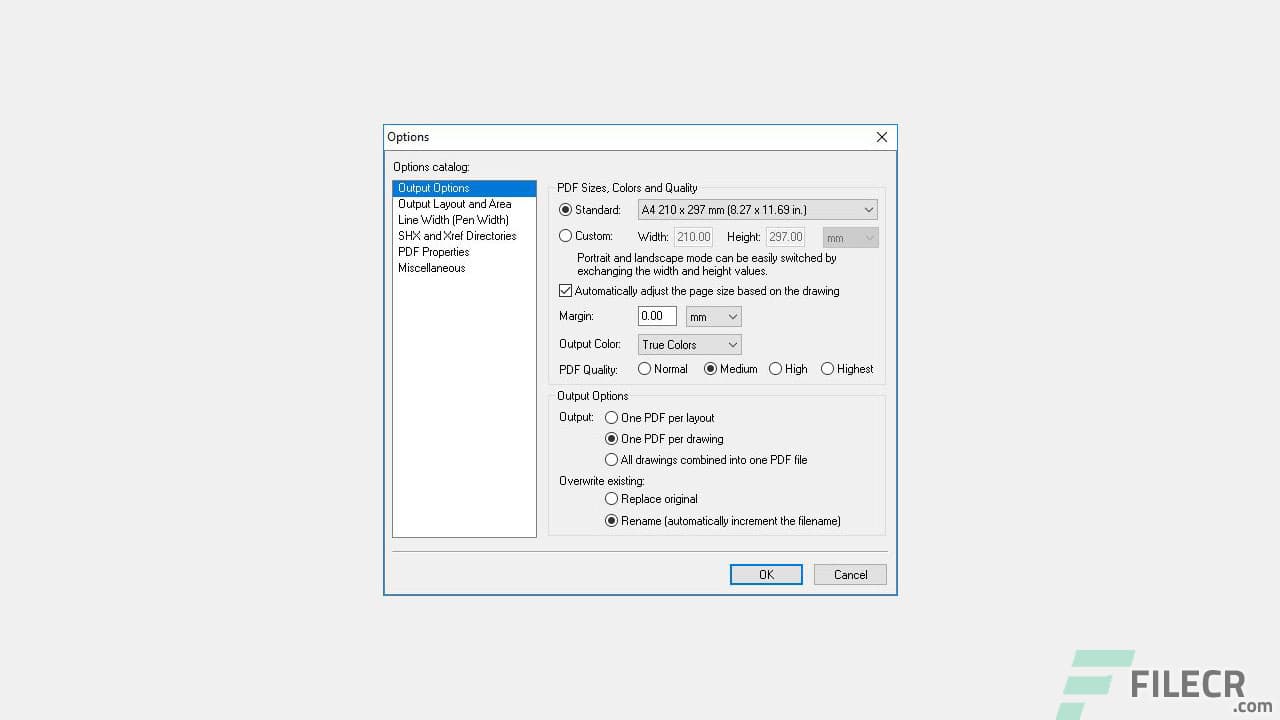Image resolution: width=1280 pixels, height=720 pixels.
Task: Confirm settings with the OK button
Action: (x=766, y=574)
